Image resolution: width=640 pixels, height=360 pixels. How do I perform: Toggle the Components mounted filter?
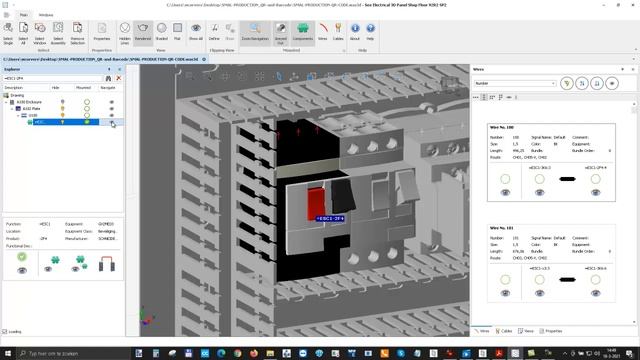pos(302,32)
